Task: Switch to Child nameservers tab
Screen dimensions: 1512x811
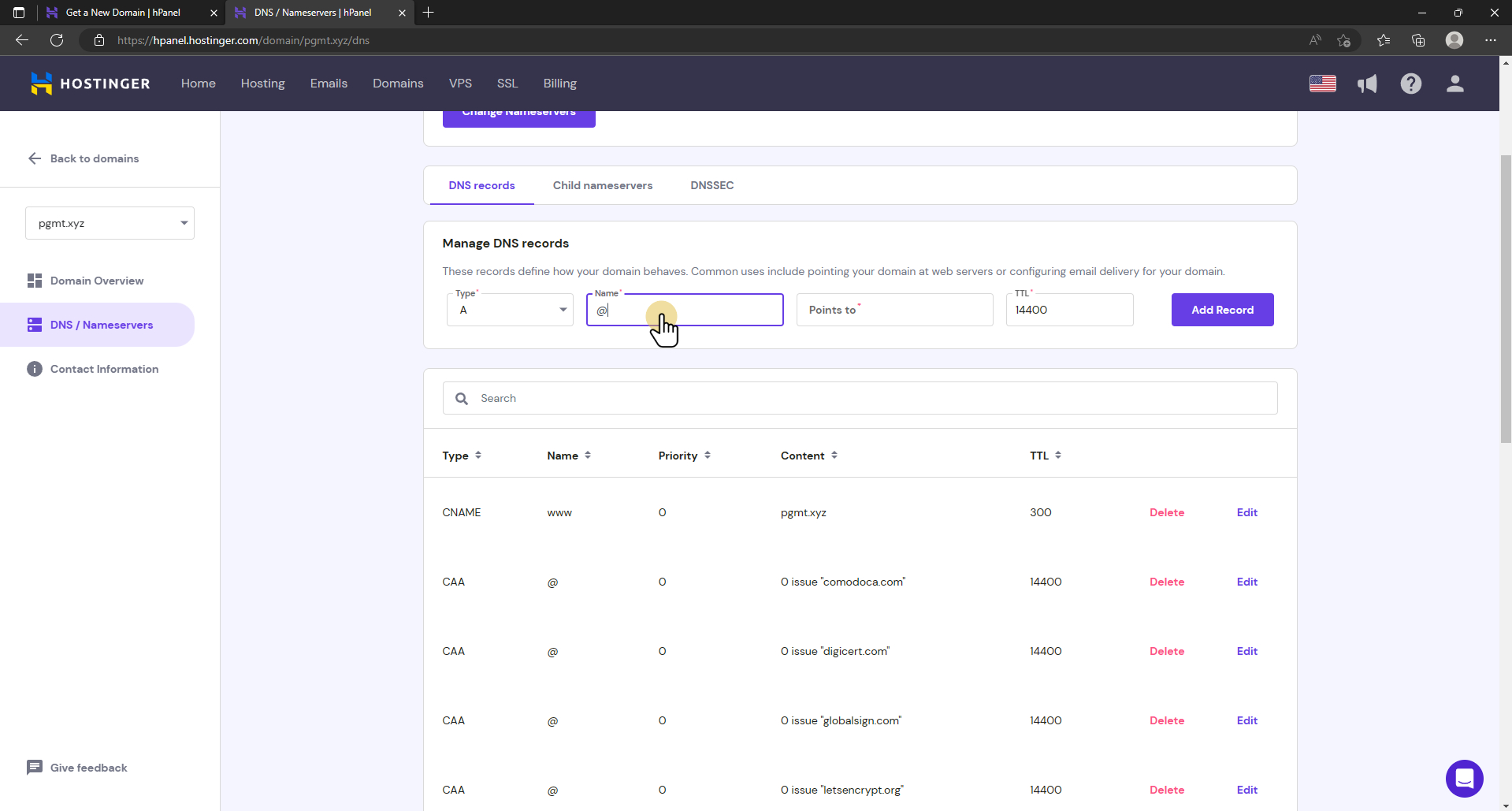Action: (x=603, y=185)
